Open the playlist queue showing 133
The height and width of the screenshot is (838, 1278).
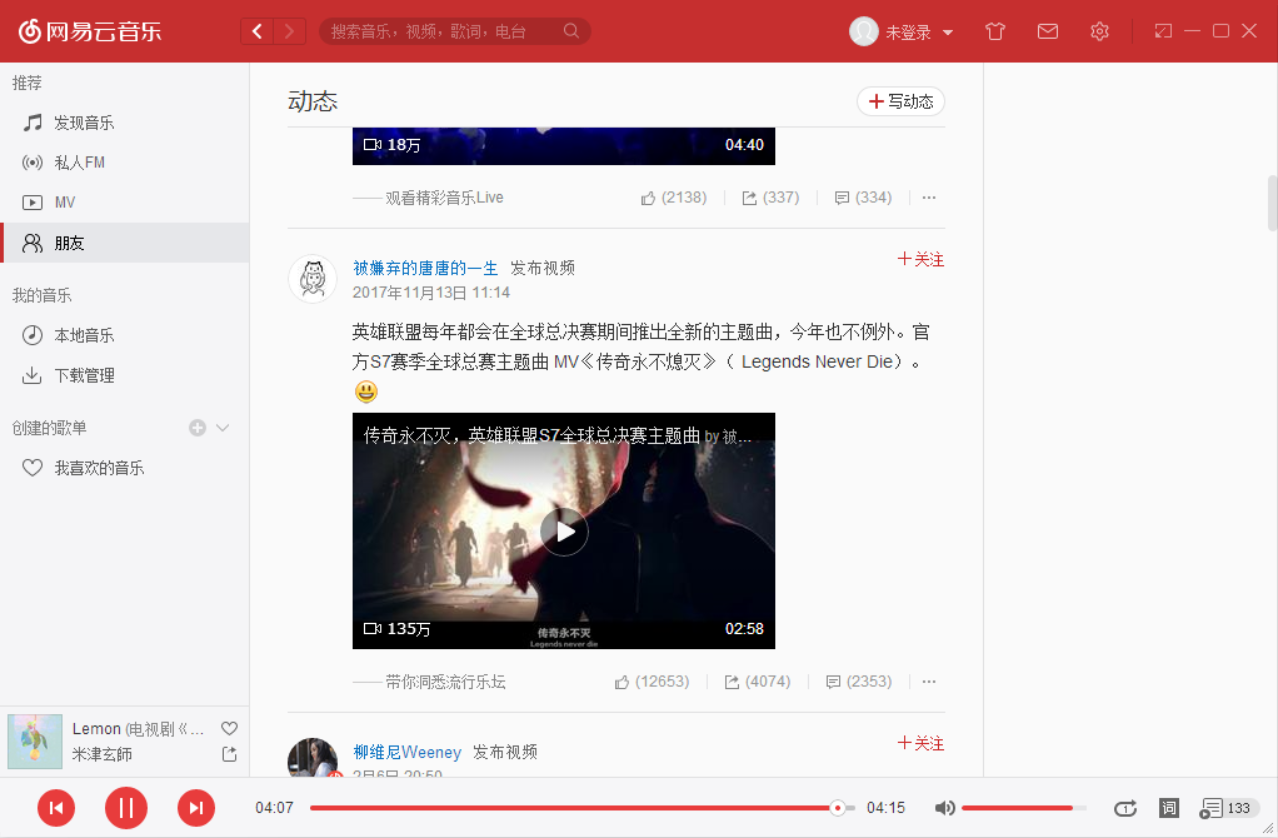click(x=1229, y=808)
